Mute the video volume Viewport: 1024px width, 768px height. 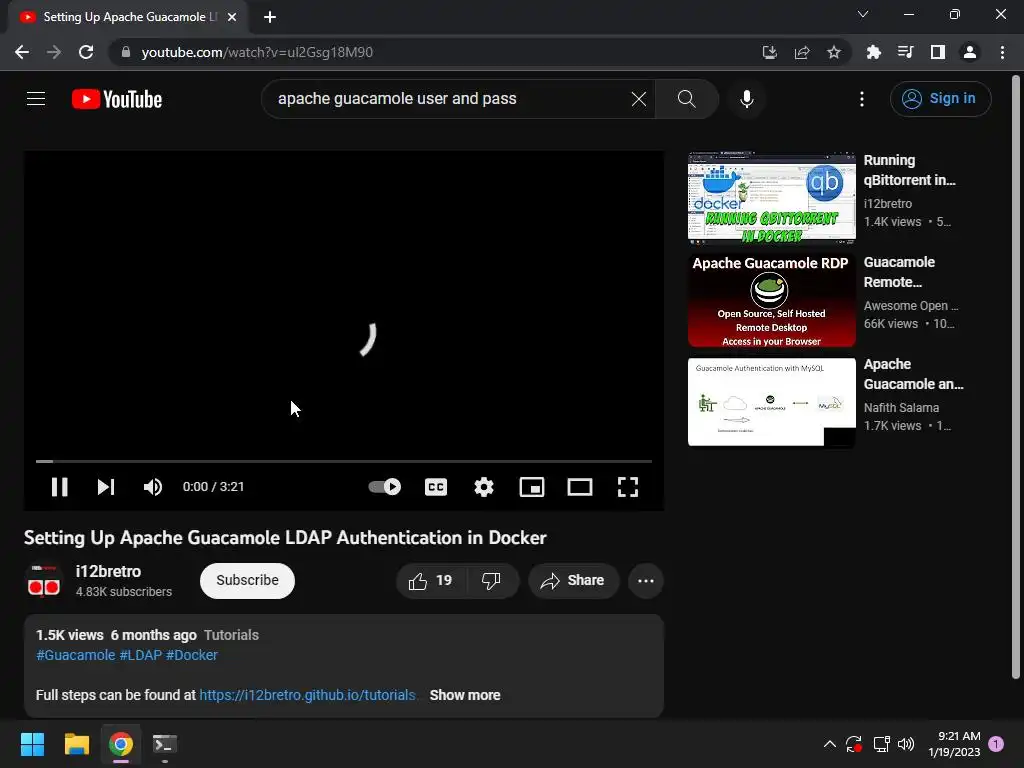click(153, 487)
